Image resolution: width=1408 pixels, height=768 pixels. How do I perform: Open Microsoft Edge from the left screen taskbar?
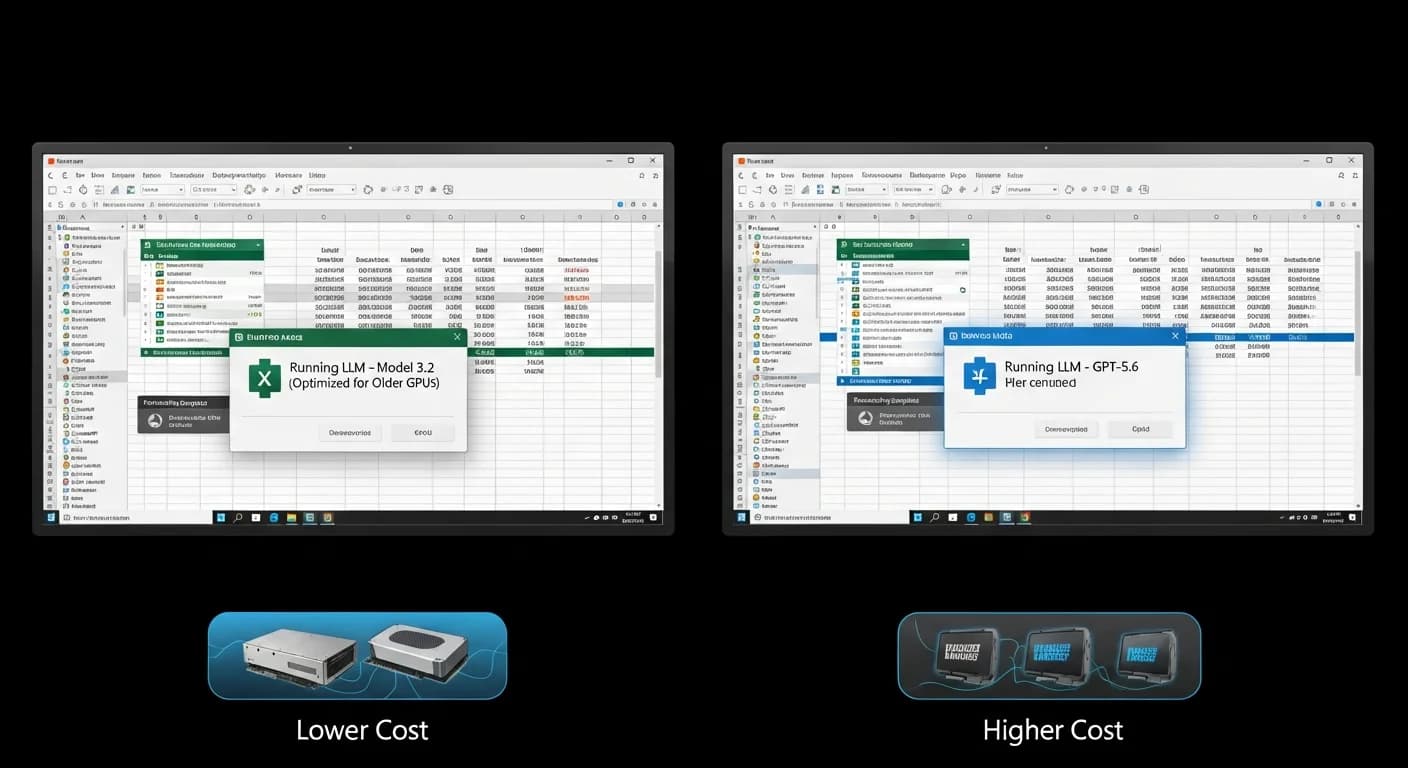274,518
